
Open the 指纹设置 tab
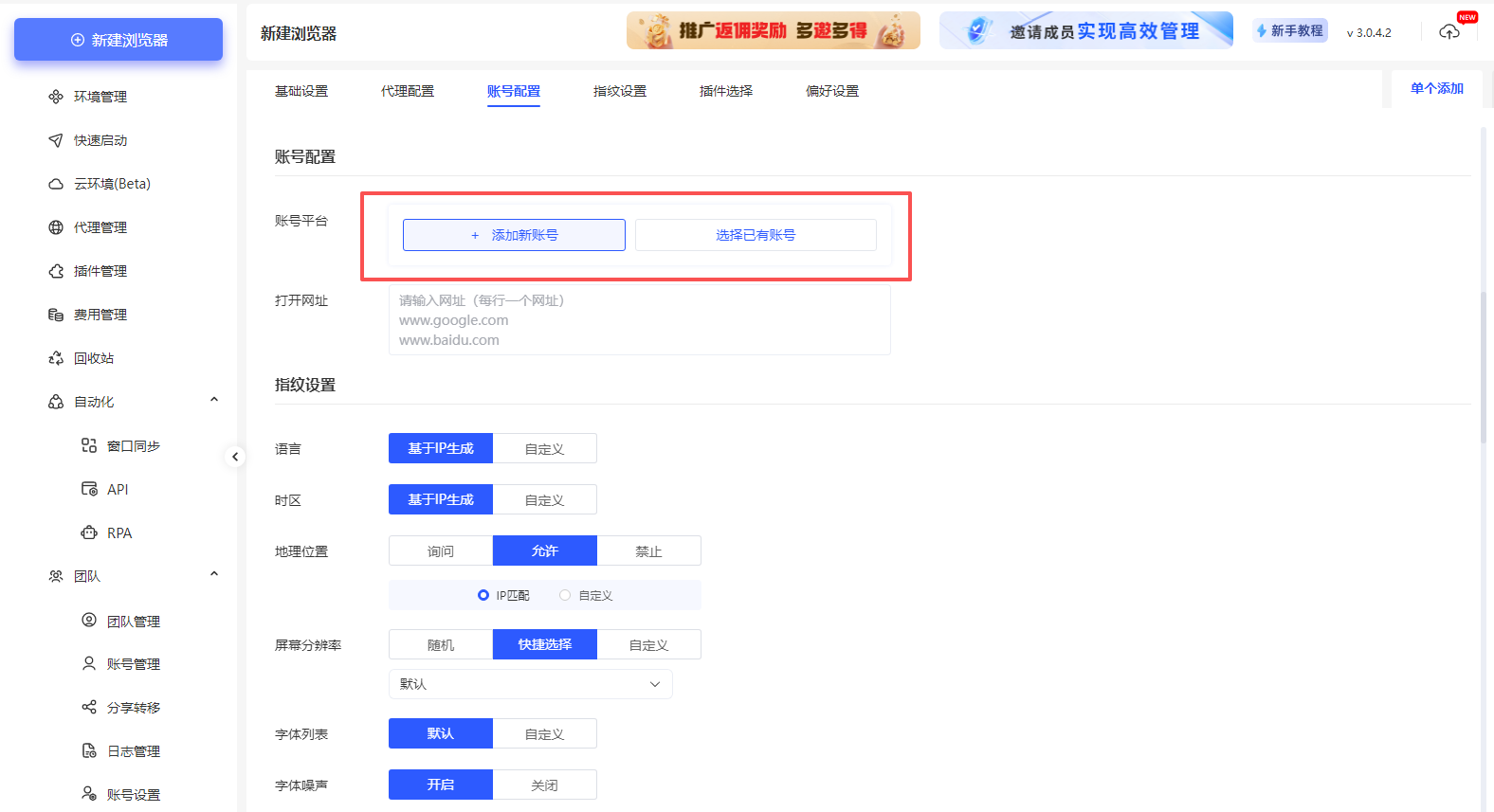pos(620,91)
